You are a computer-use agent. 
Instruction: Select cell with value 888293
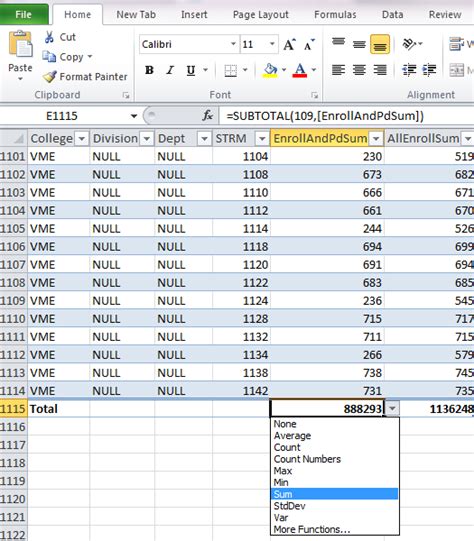tap(327, 409)
